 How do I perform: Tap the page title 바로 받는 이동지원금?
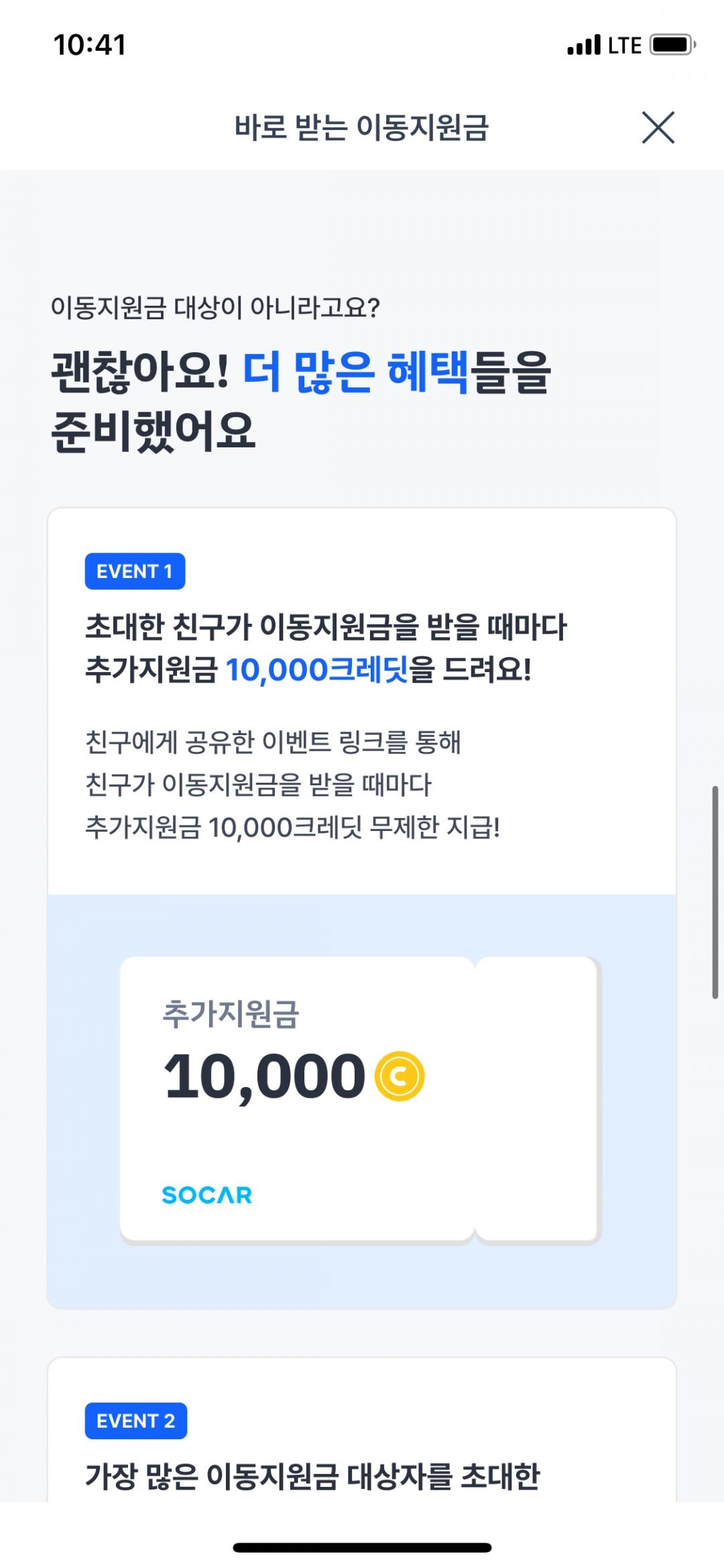[361, 127]
